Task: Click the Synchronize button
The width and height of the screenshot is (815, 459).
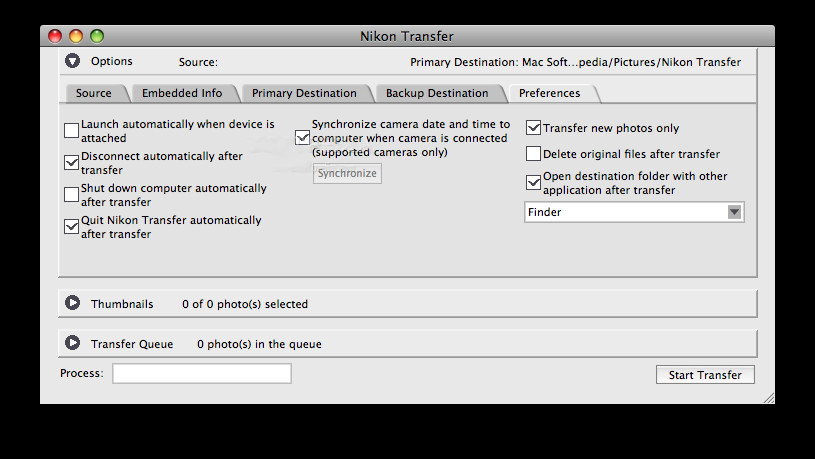Action: click(347, 173)
